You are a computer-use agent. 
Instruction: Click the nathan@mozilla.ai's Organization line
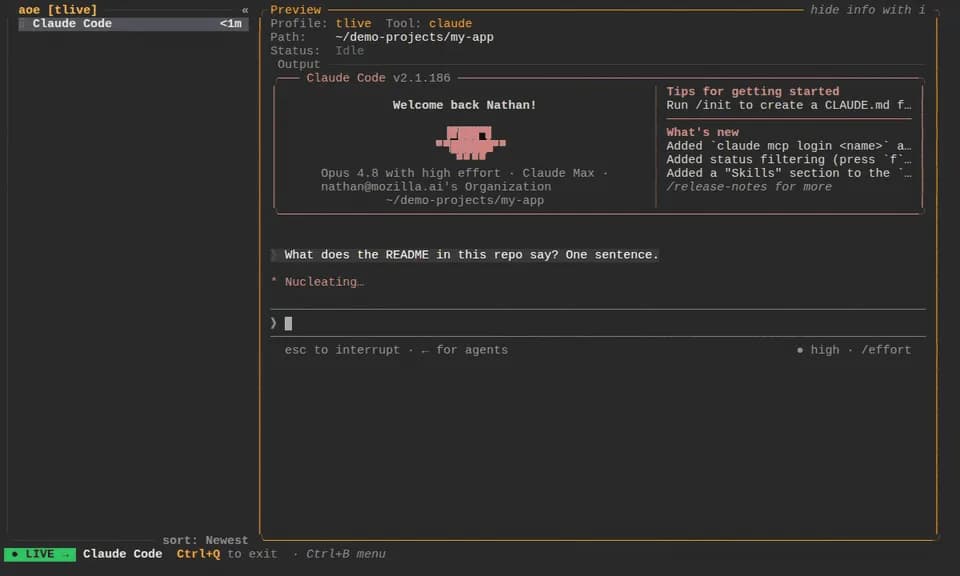[x=436, y=187]
